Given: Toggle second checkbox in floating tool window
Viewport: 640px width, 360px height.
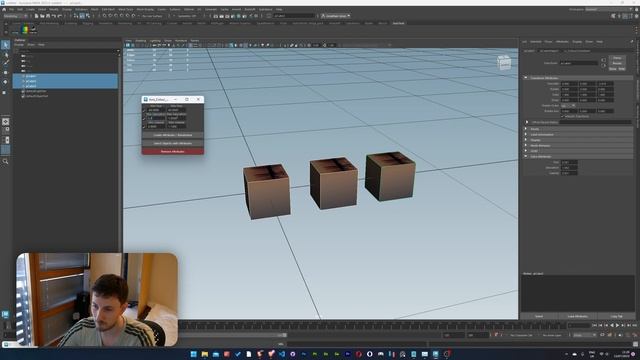Looking at the screenshot, I should point(144,118).
